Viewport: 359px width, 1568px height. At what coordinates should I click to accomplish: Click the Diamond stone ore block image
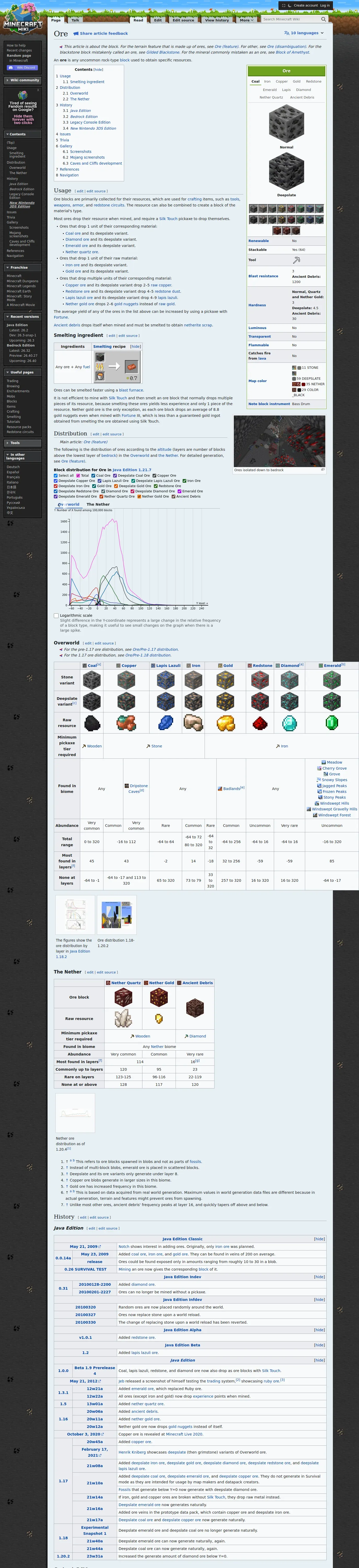tap(290, 681)
